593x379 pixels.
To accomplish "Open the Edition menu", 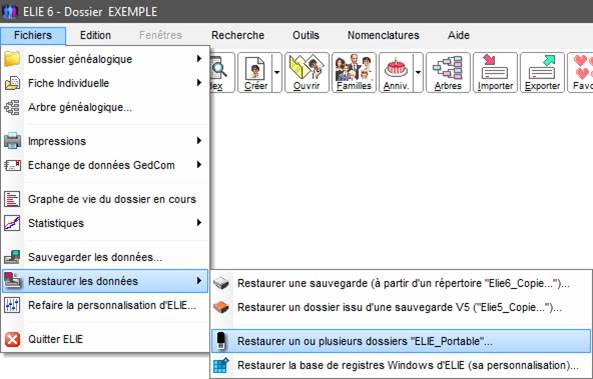I will (95, 35).
